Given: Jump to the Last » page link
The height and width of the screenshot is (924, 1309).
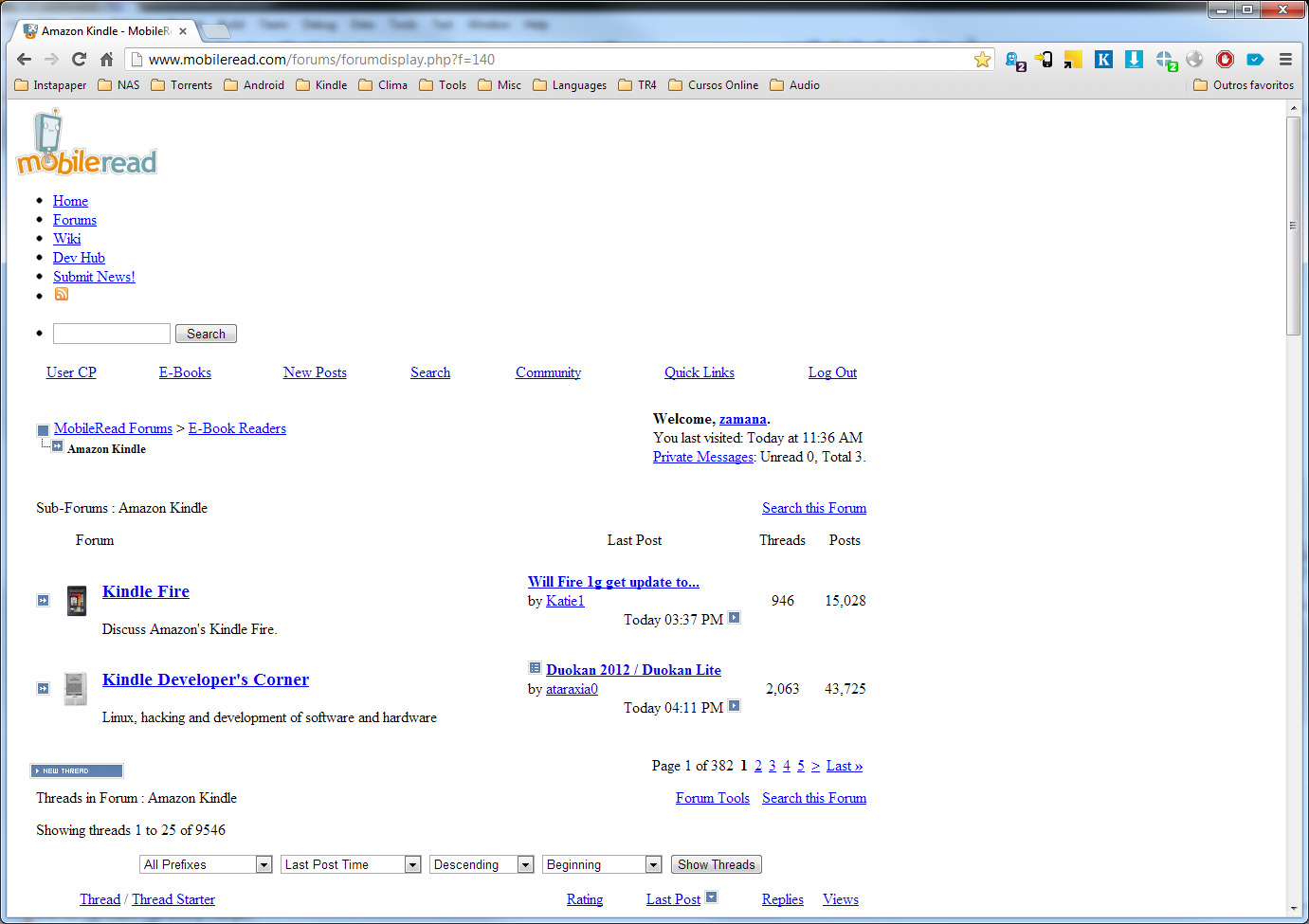Looking at the screenshot, I should tap(845, 766).
